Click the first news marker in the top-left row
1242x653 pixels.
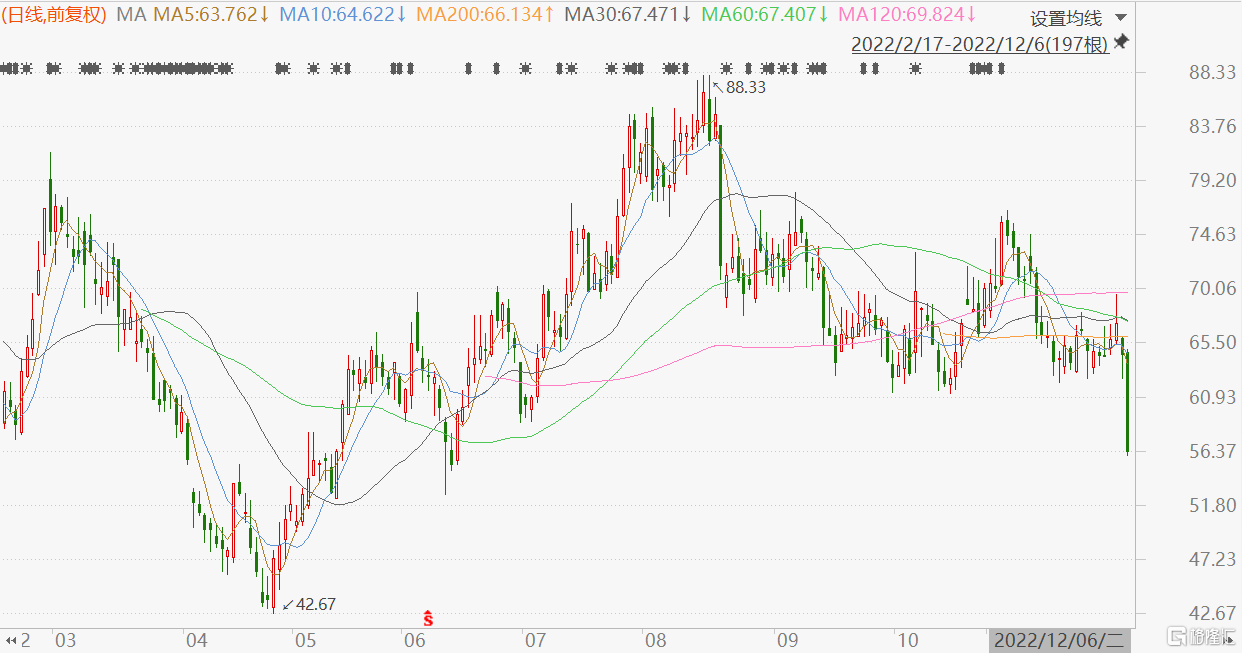pyautogui.click(x=8, y=69)
